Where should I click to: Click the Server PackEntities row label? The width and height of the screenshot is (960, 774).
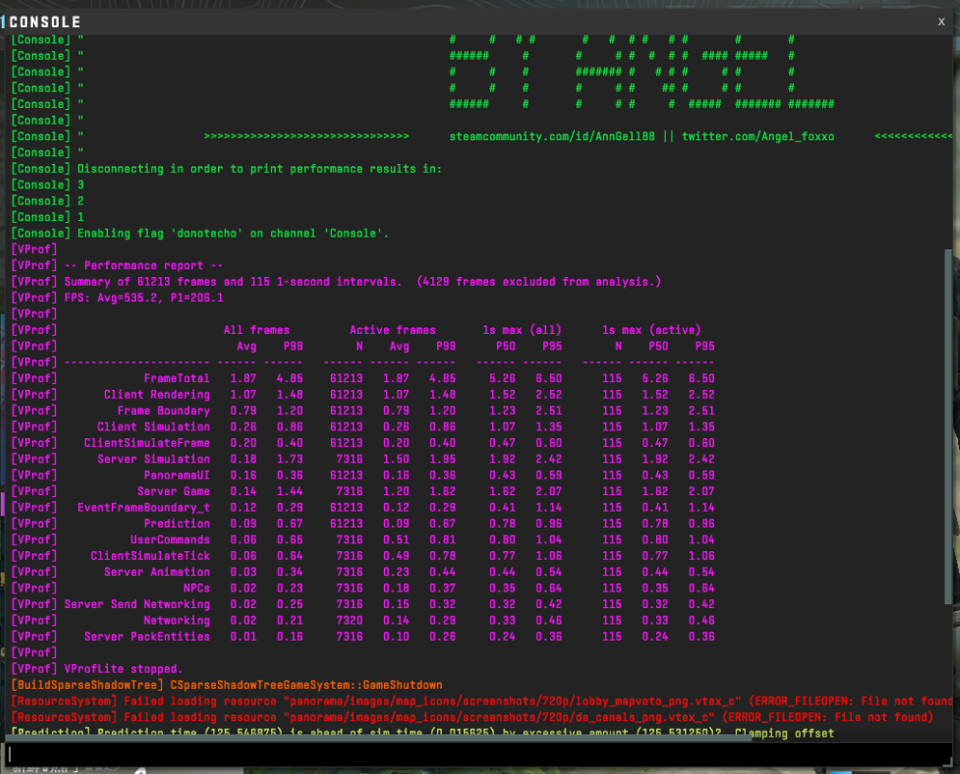tap(147, 637)
